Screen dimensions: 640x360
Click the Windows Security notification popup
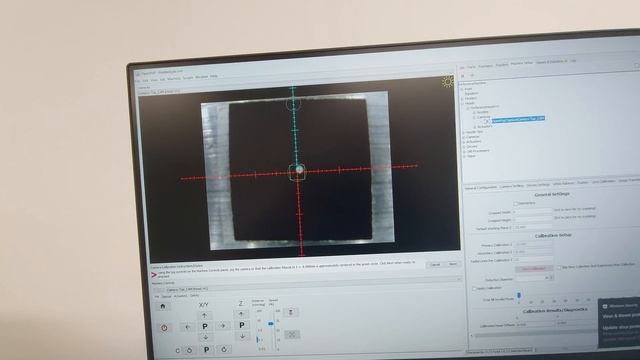tap(619, 323)
